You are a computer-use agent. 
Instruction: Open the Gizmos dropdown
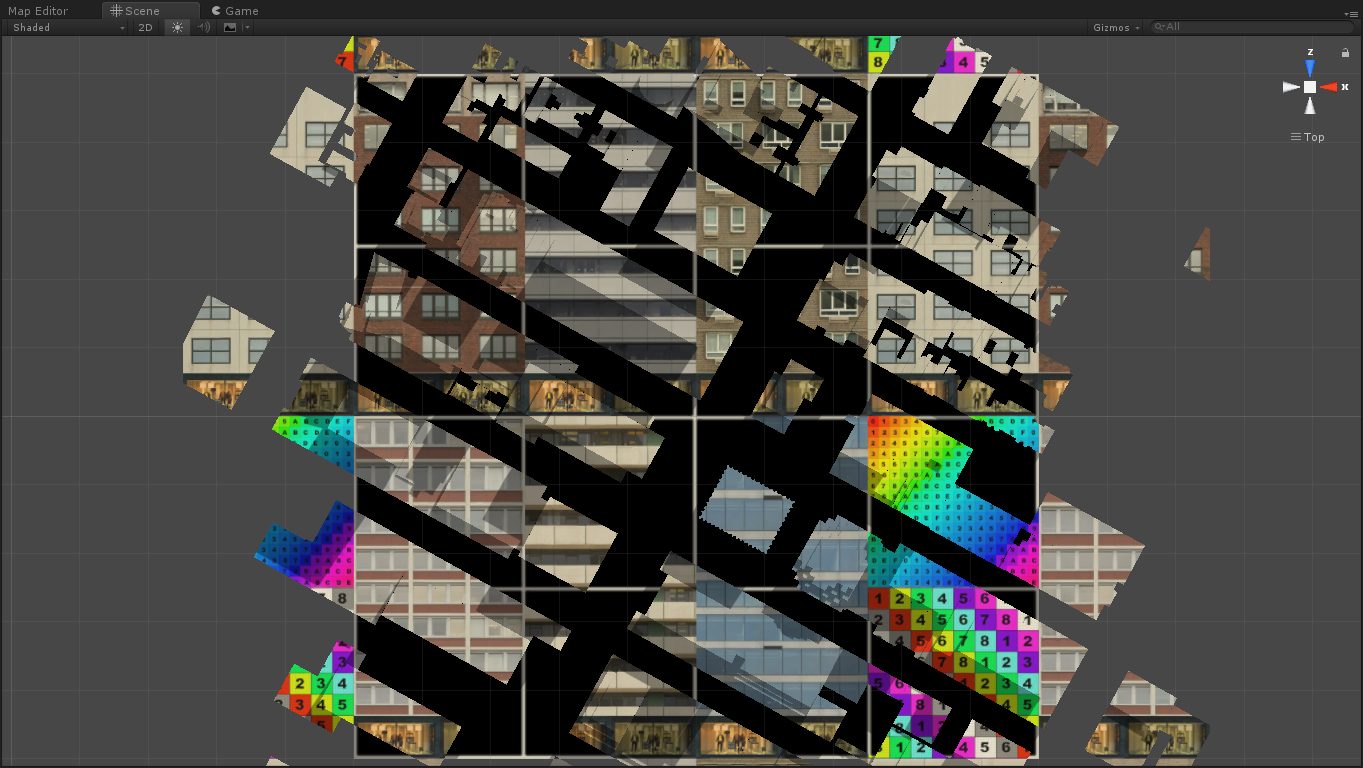[x=1114, y=27]
